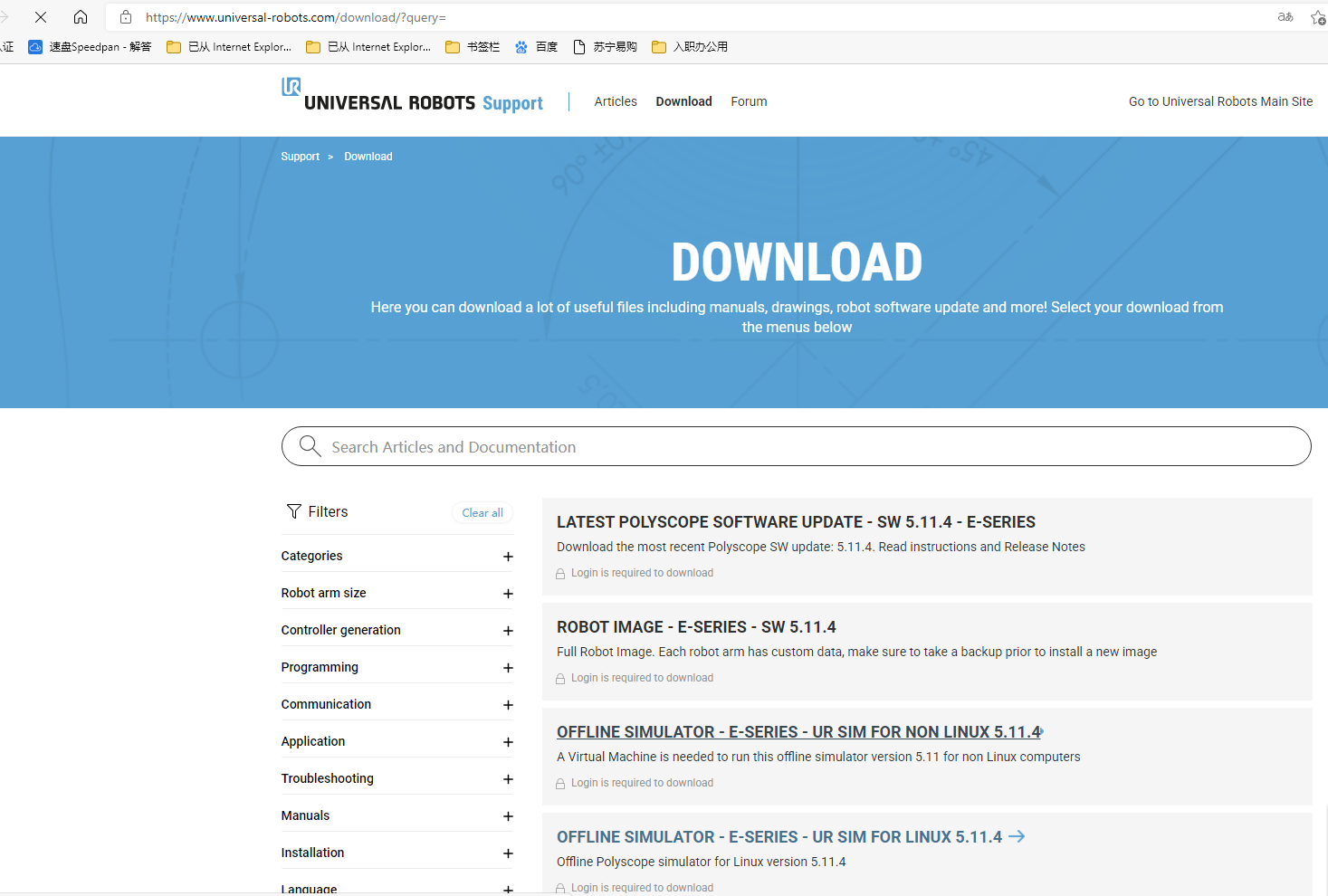
Task: Open the Download menu item
Action: (x=683, y=101)
